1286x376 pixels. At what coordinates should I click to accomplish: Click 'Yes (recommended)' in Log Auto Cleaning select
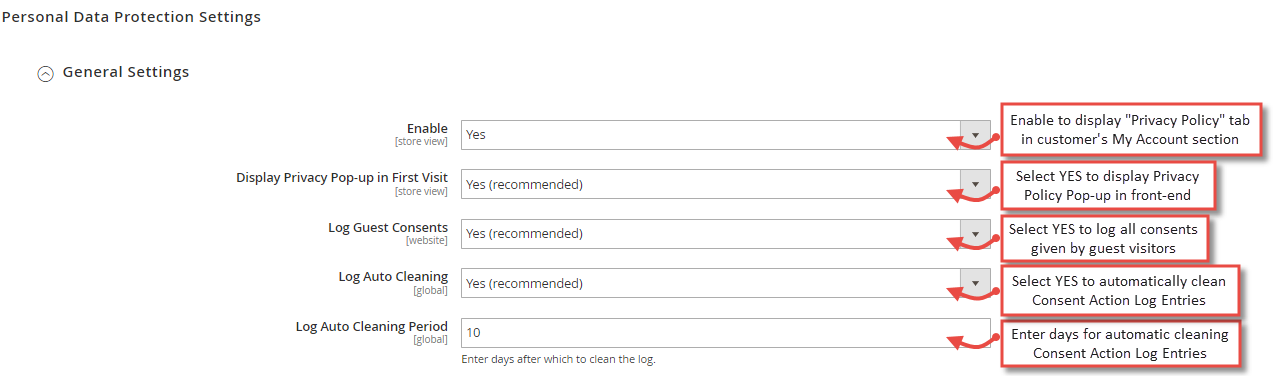pos(524,283)
